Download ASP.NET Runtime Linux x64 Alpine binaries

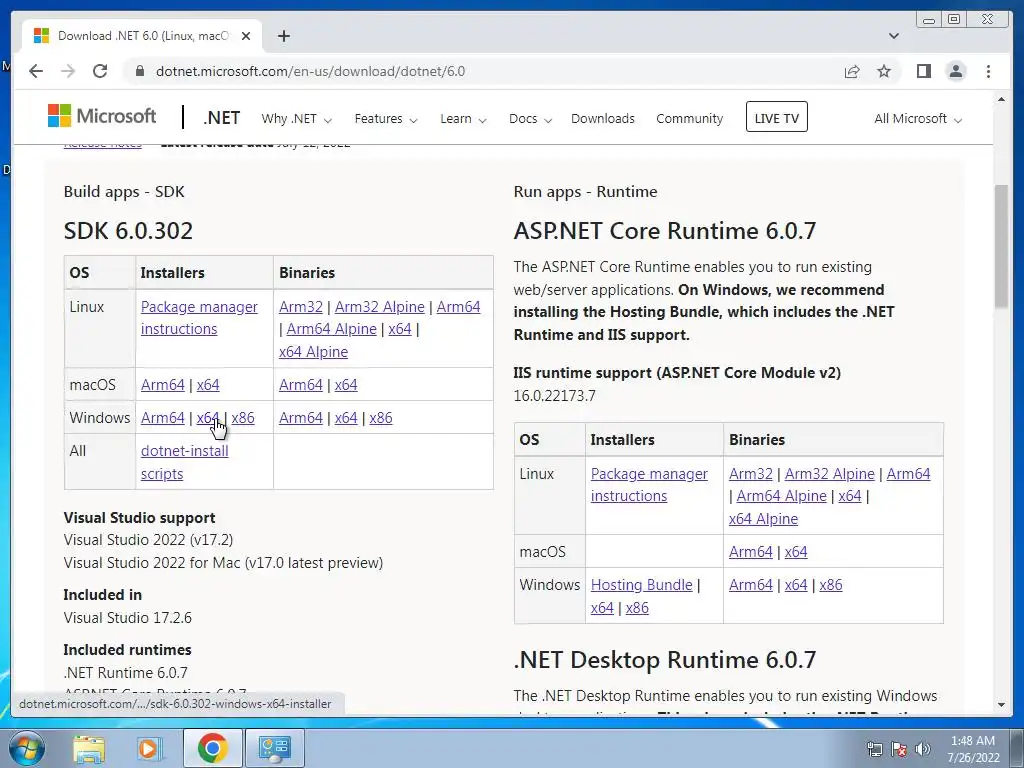pos(763,519)
